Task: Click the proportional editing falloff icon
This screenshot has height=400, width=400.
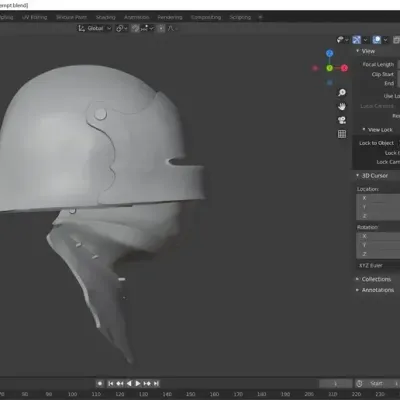Action: click(171, 29)
